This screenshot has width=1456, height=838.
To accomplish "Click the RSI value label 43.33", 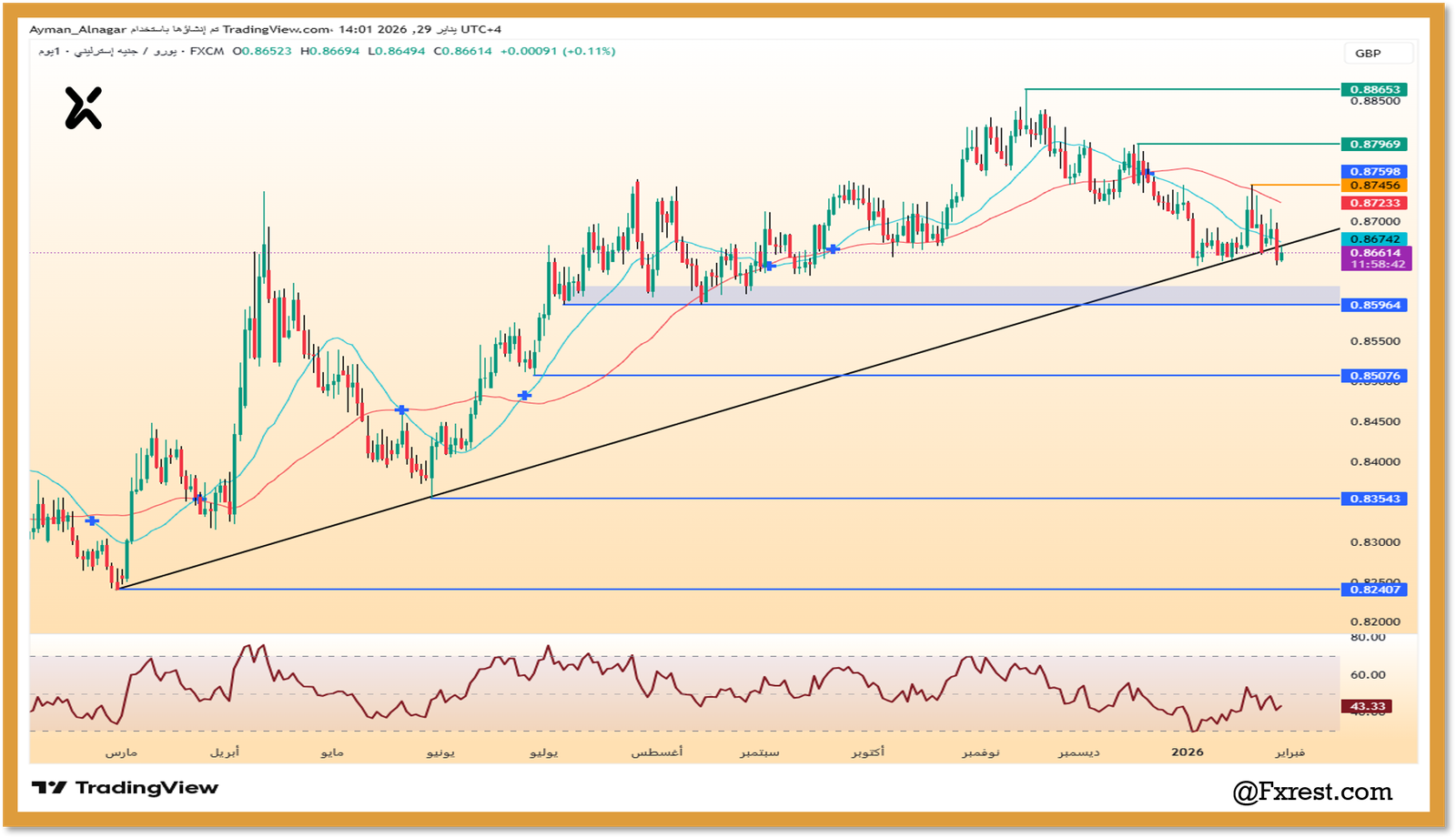I will 1367,706.
